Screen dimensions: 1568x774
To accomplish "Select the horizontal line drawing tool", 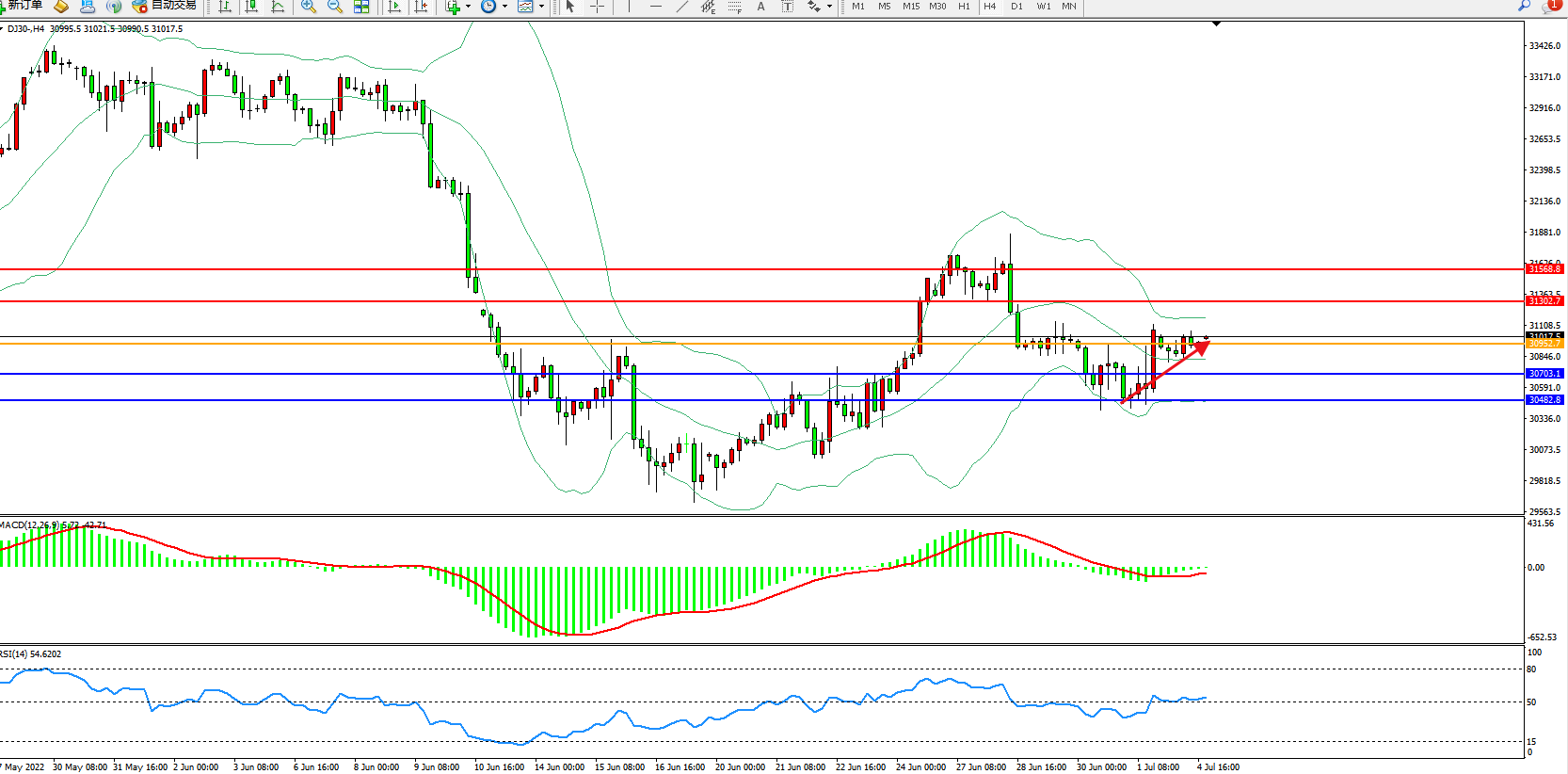I will 656,7.
